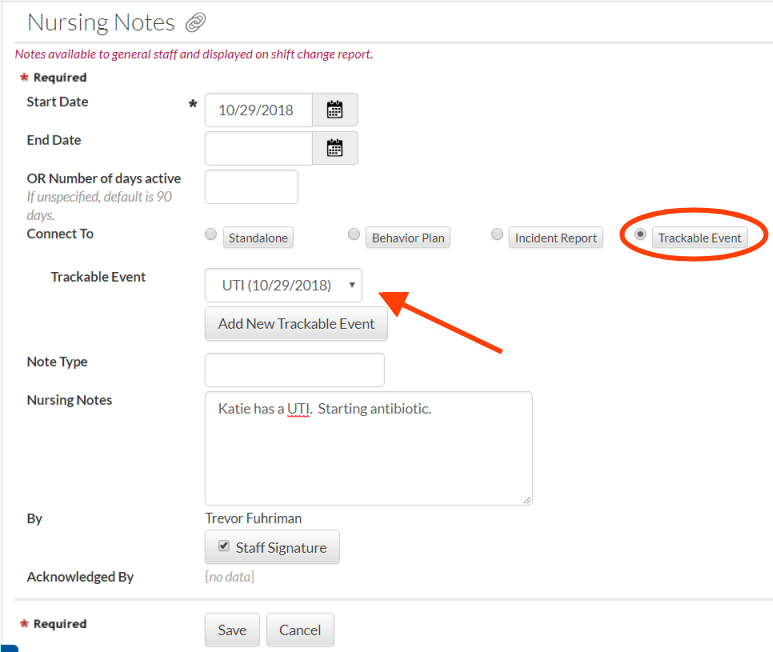Viewport: 773px width, 652px height.
Task: Click the number of days active field
Action: pos(251,187)
